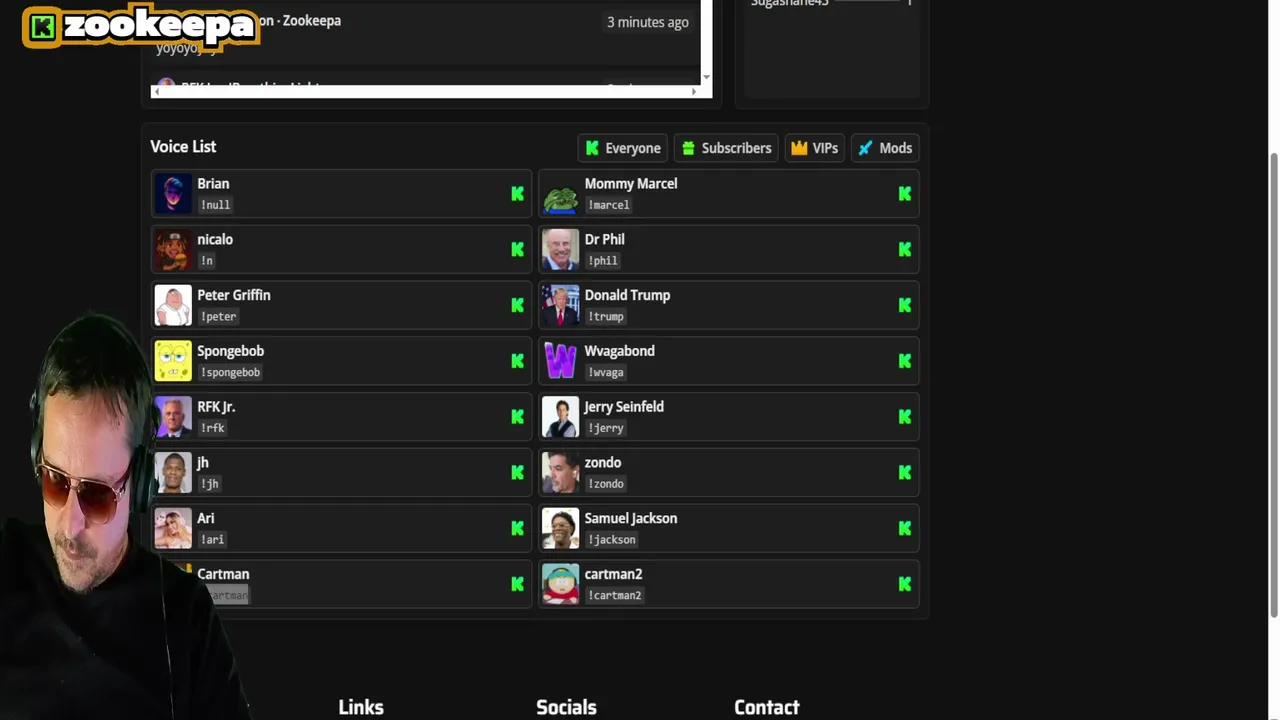Click the chat panel's scroll-right arrow

coord(693,92)
